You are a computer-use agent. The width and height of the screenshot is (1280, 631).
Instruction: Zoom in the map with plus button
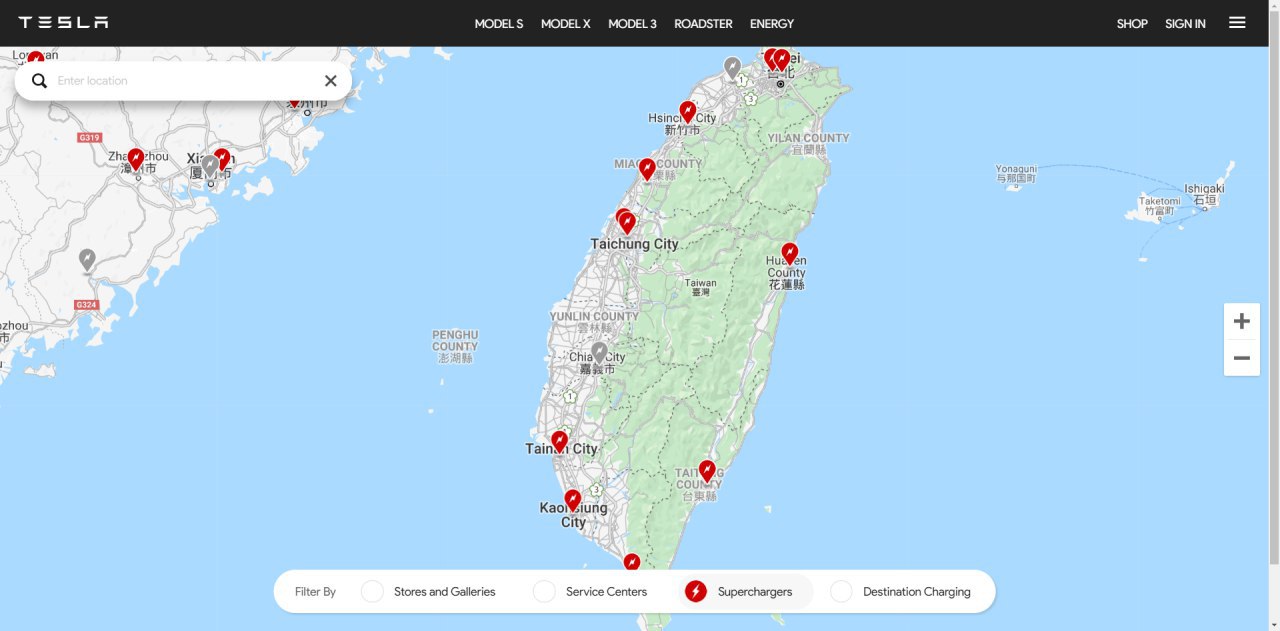(1241, 321)
